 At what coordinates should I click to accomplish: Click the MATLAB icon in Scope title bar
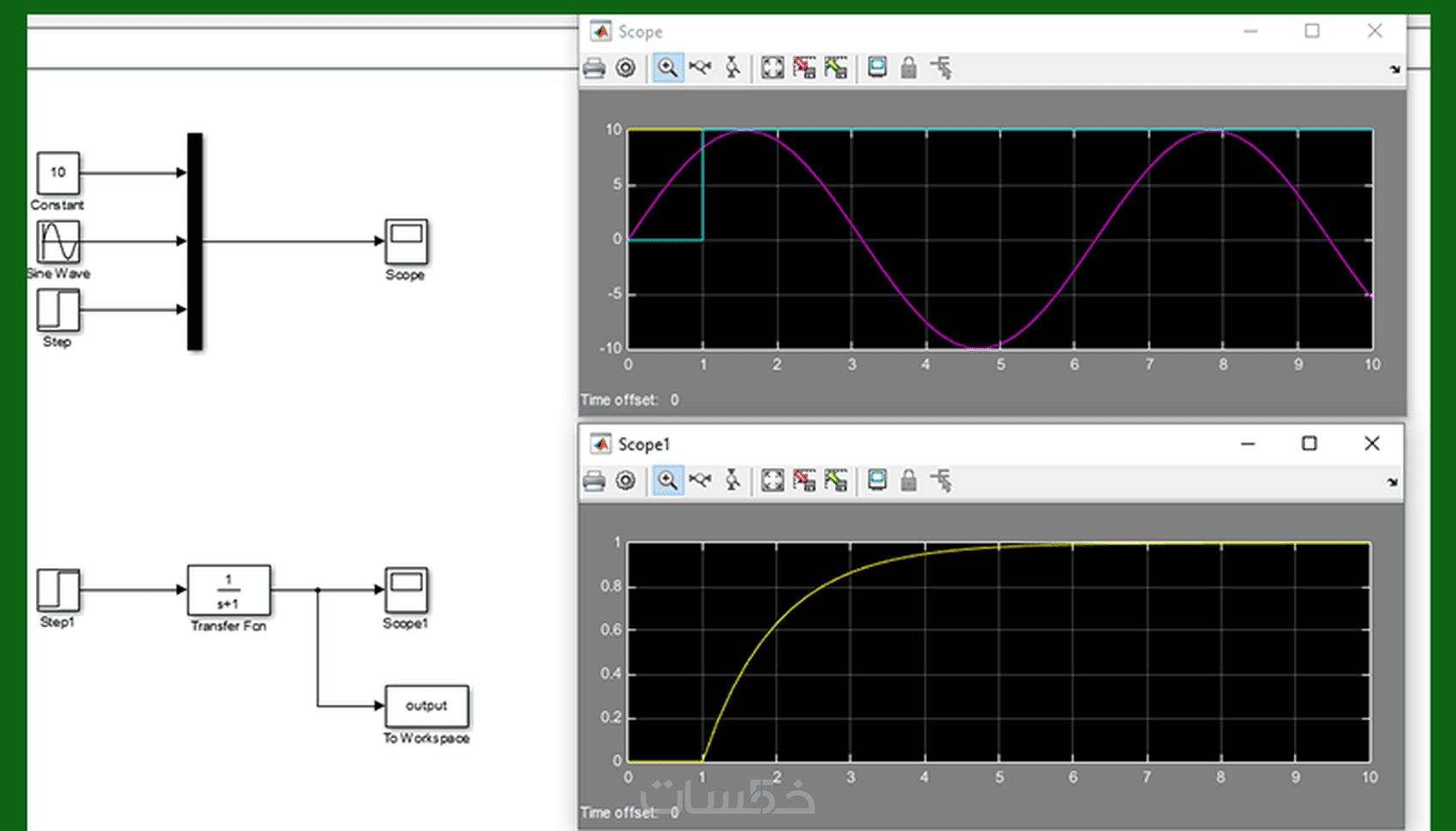pyautogui.click(x=601, y=32)
